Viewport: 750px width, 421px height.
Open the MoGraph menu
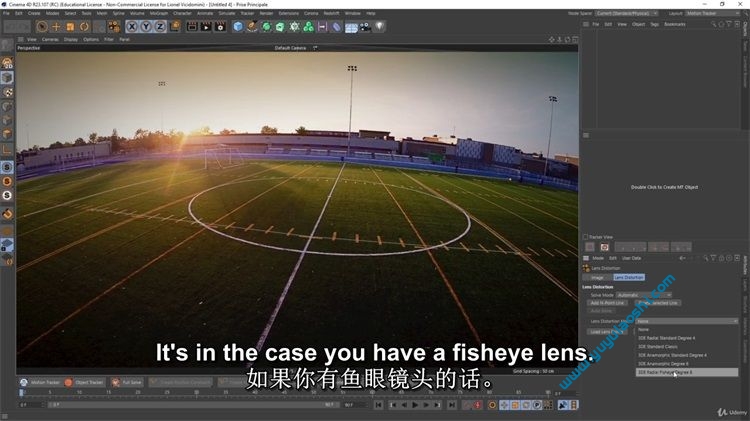(159, 13)
